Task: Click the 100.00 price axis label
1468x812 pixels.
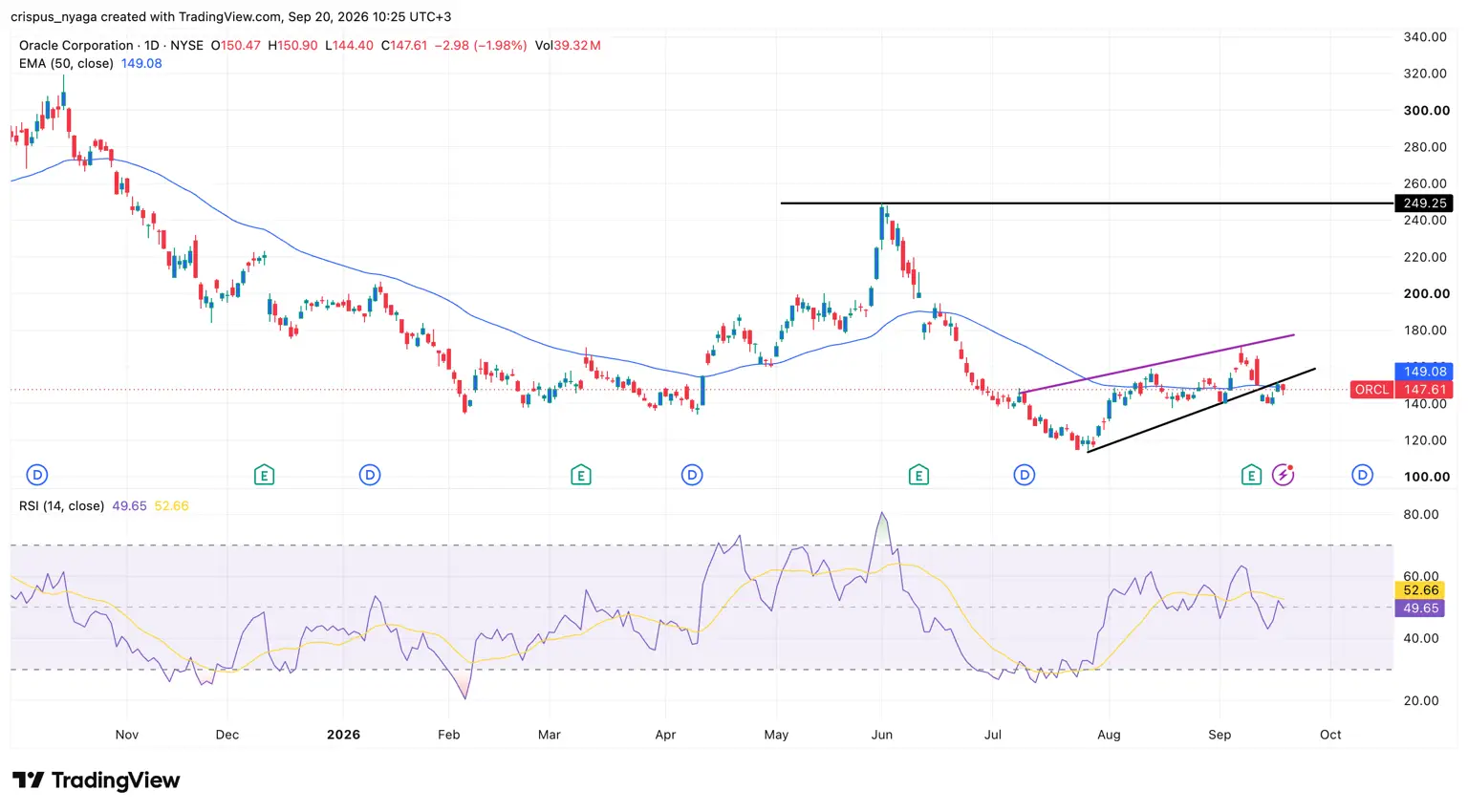Action: point(1426,477)
